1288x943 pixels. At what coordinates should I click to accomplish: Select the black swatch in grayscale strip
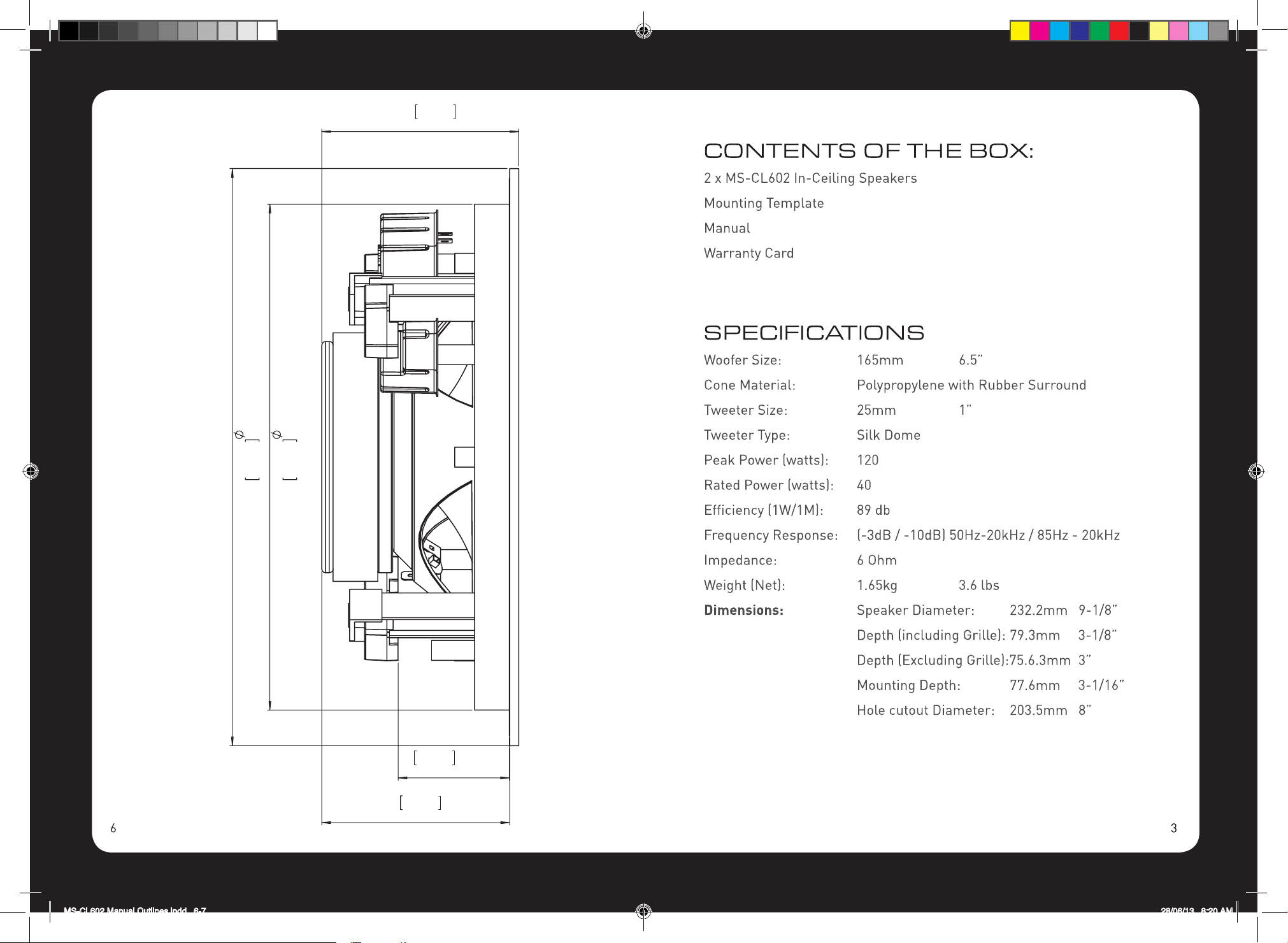click(x=69, y=31)
